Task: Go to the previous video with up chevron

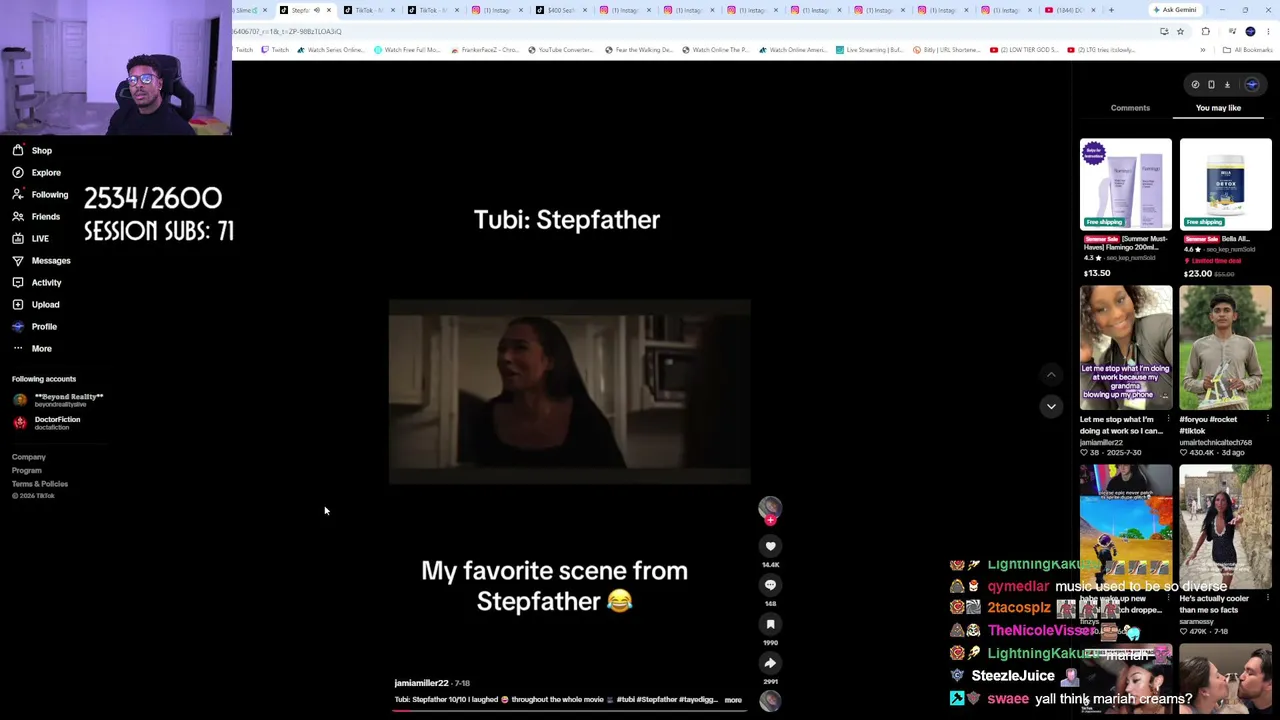Action: pos(1051,375)
